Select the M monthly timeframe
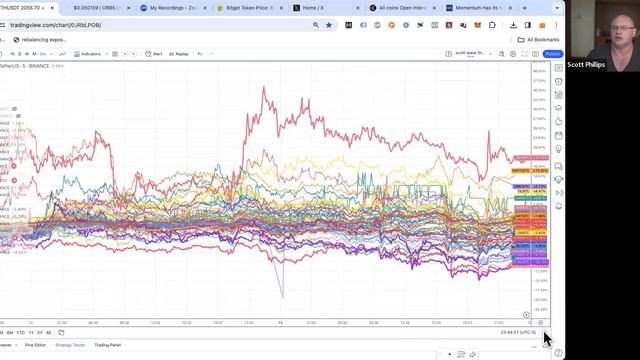640x360 pixels. click(x=34, y=54)
